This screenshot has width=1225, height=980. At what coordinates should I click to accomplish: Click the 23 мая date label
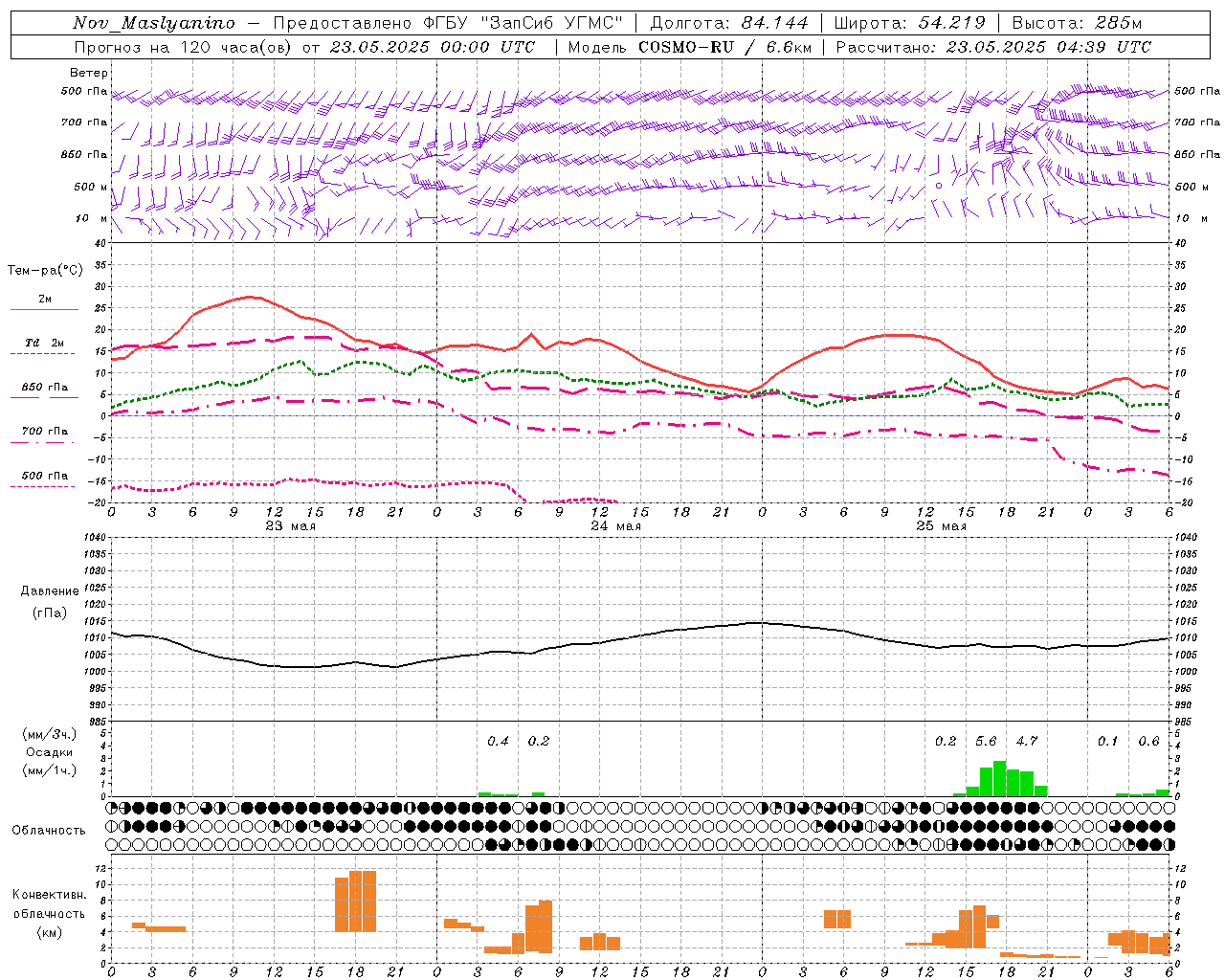click(290, 526)
